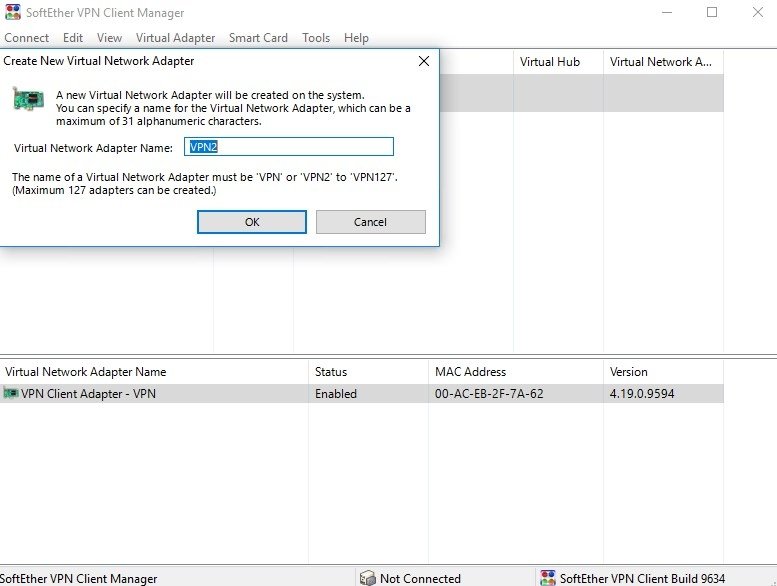The image size is (777, 586).
Task: Close the SoftEther VPN Client Manager window
Action: coord(758,12)
